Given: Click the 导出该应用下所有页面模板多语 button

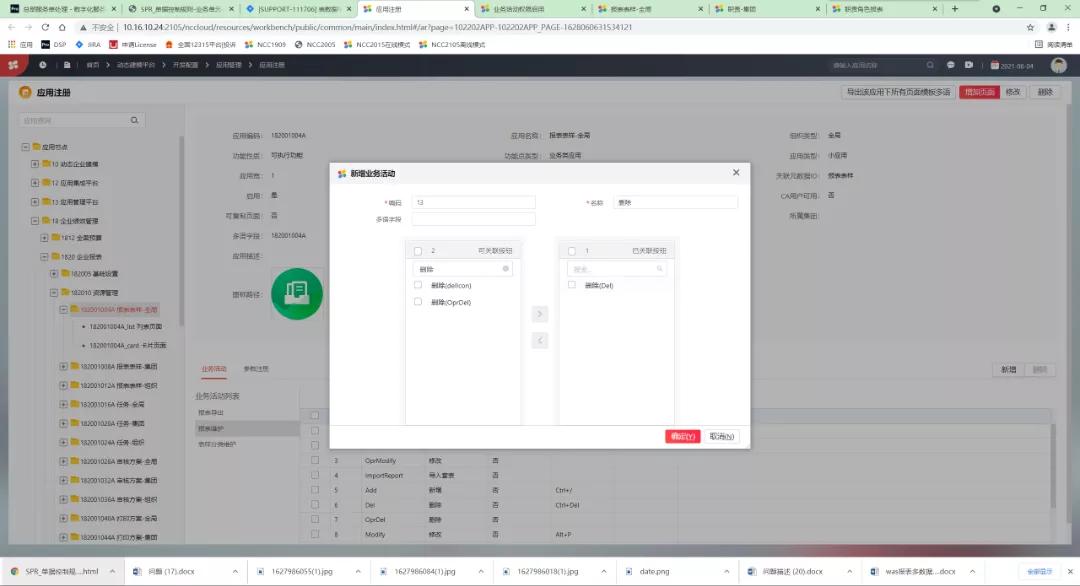Looking at the screenshot, I should [x=897, y=92].
